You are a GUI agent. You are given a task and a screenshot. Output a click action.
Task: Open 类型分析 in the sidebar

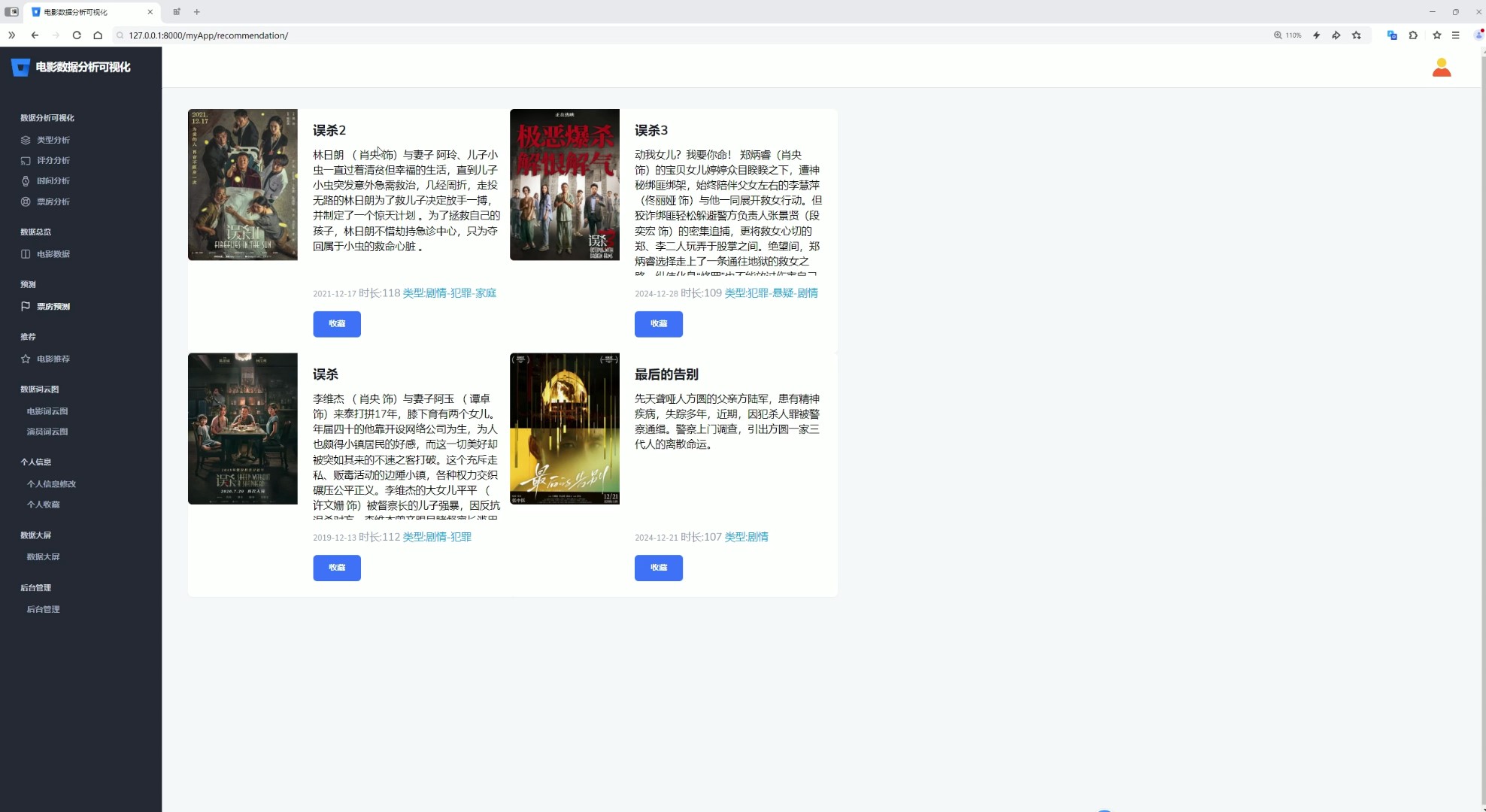pyautogui.click(x=53, y=139)
